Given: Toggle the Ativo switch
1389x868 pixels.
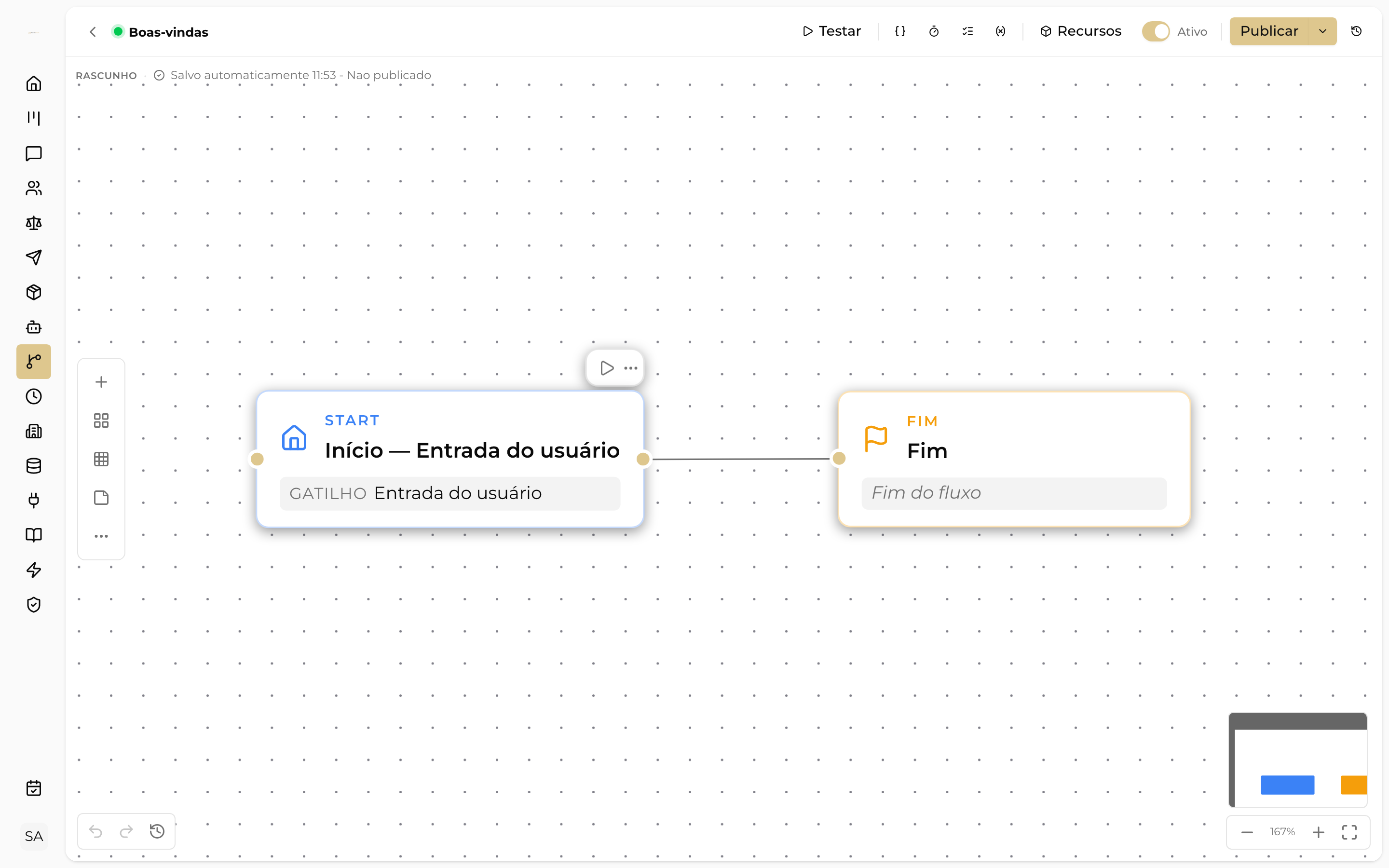Looking at the screenshot, I should click(1156, 31).
